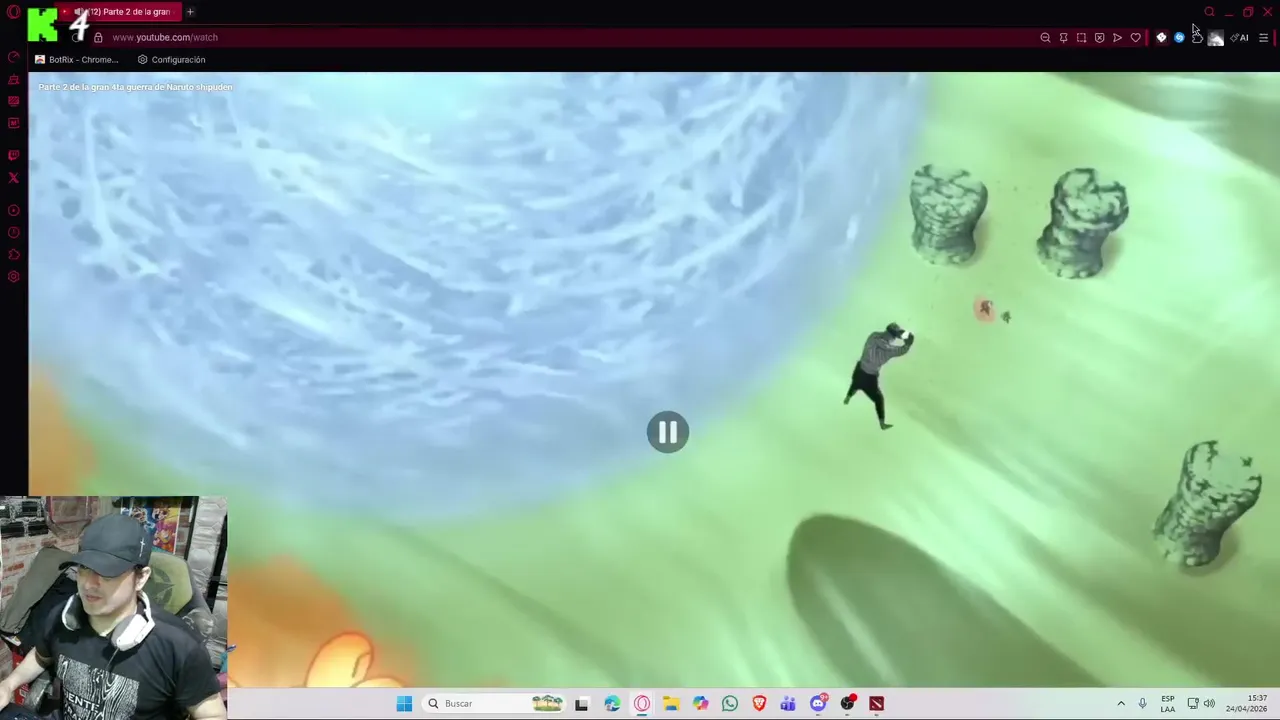Image resolution: width=1280 pixels, height=720 pixels.
Task: Open Microsoft Teams from the taskbar
Action: coord(788,704)
